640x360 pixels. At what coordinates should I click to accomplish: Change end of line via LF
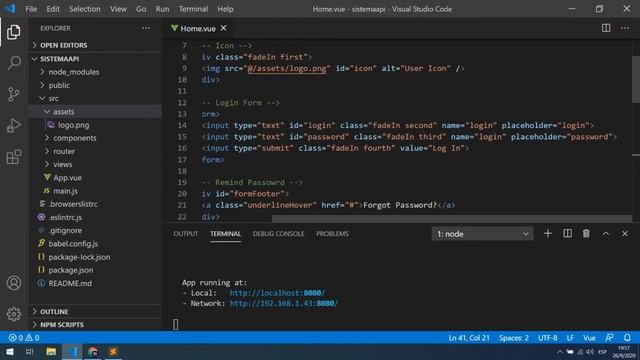pos(570,338)
